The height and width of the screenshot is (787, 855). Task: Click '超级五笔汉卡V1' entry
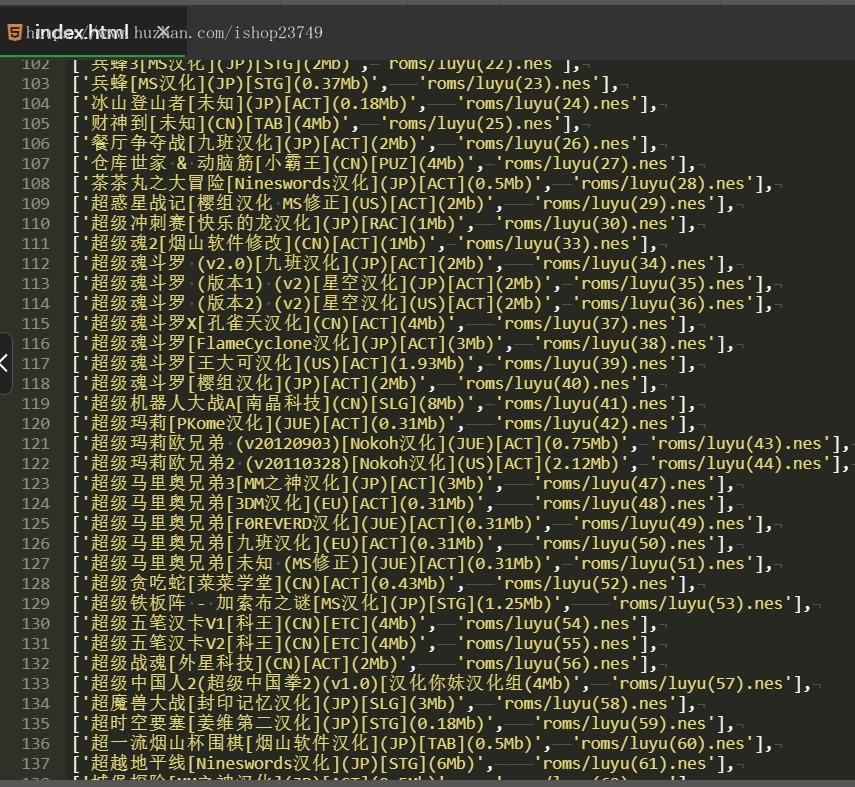(158, 623)
